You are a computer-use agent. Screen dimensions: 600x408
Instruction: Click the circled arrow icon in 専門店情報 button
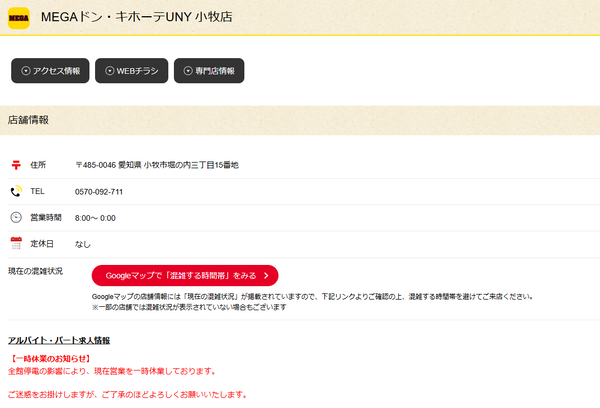click(x=188, y=71)
